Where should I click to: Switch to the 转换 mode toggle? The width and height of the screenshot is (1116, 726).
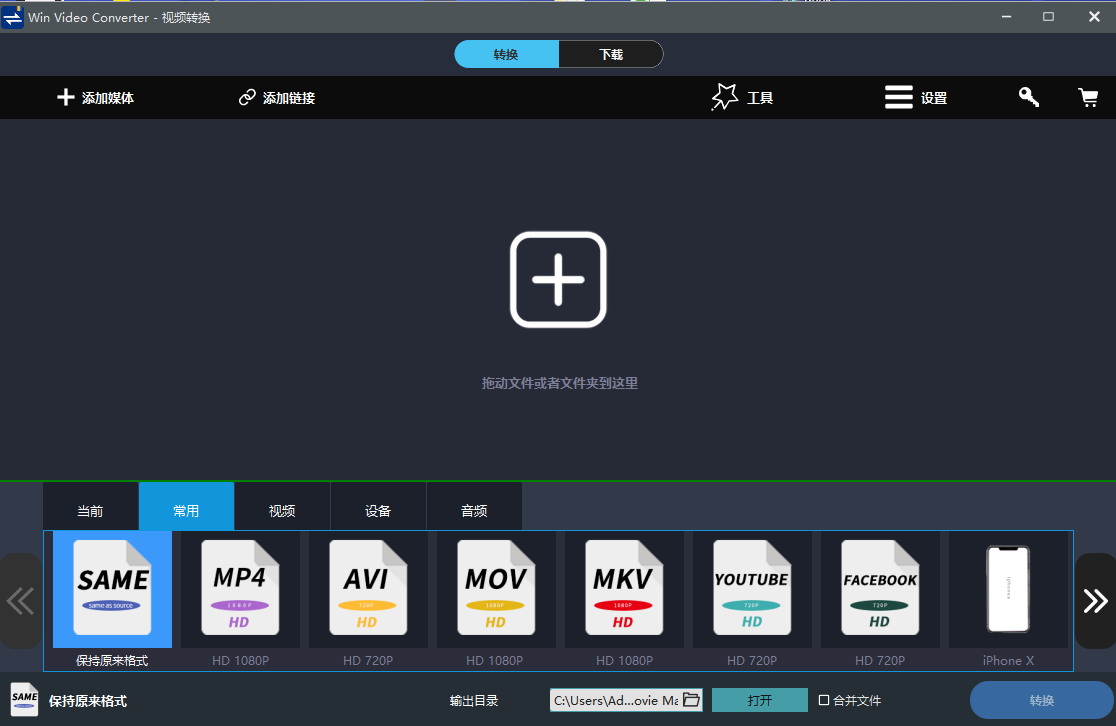[506, 54]
